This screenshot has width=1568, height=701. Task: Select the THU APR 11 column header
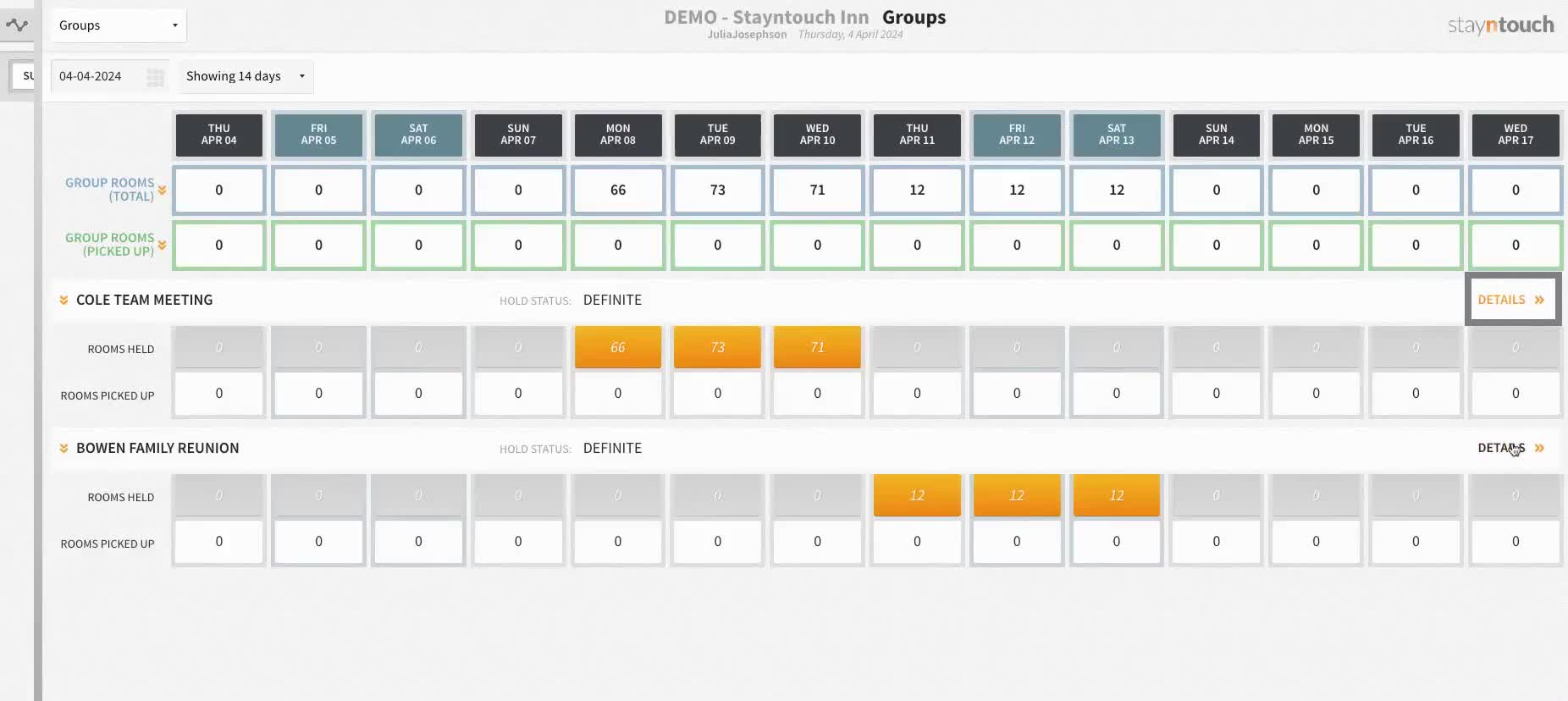[917, 135]
